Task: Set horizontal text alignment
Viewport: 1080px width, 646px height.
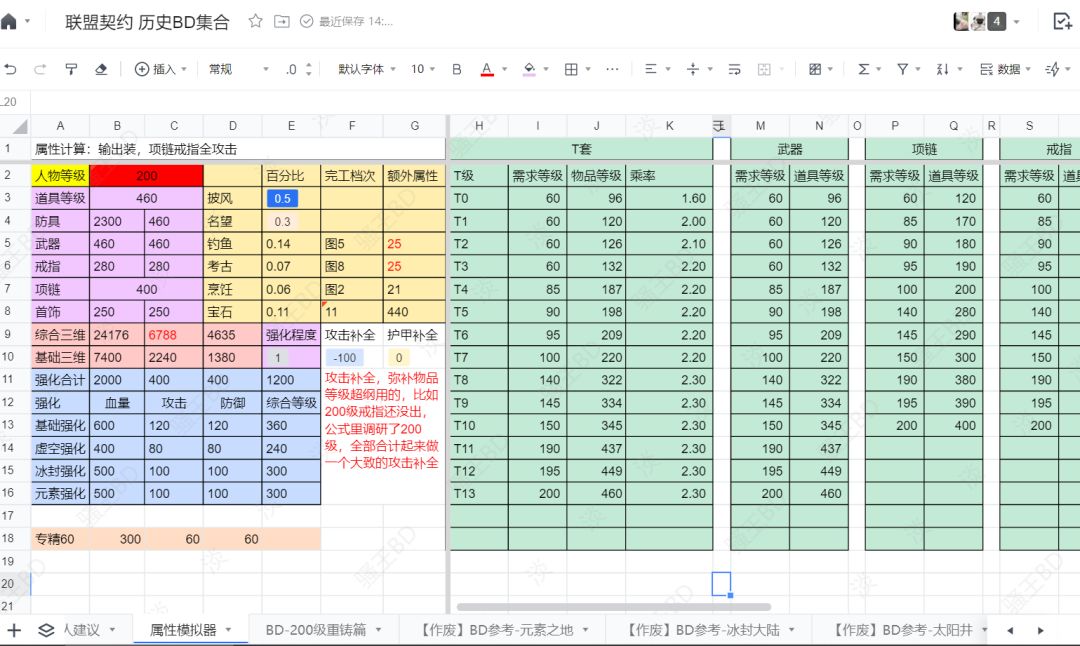Action: (650, 69)
